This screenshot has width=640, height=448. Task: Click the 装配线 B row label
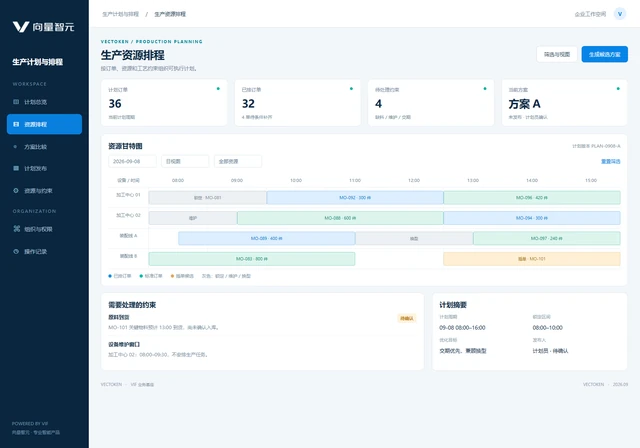tap(128, 256)
